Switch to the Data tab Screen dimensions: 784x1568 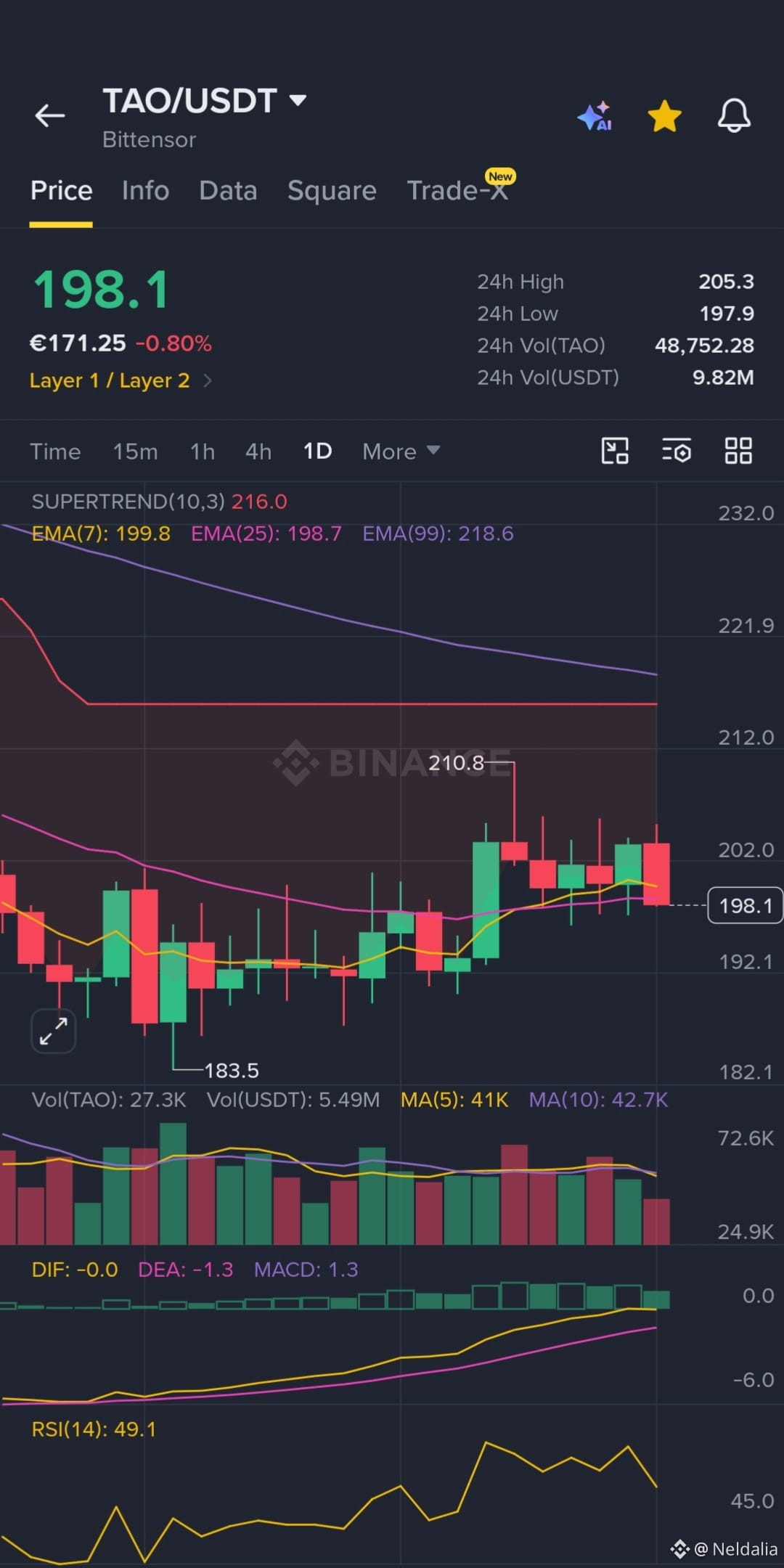228,190
